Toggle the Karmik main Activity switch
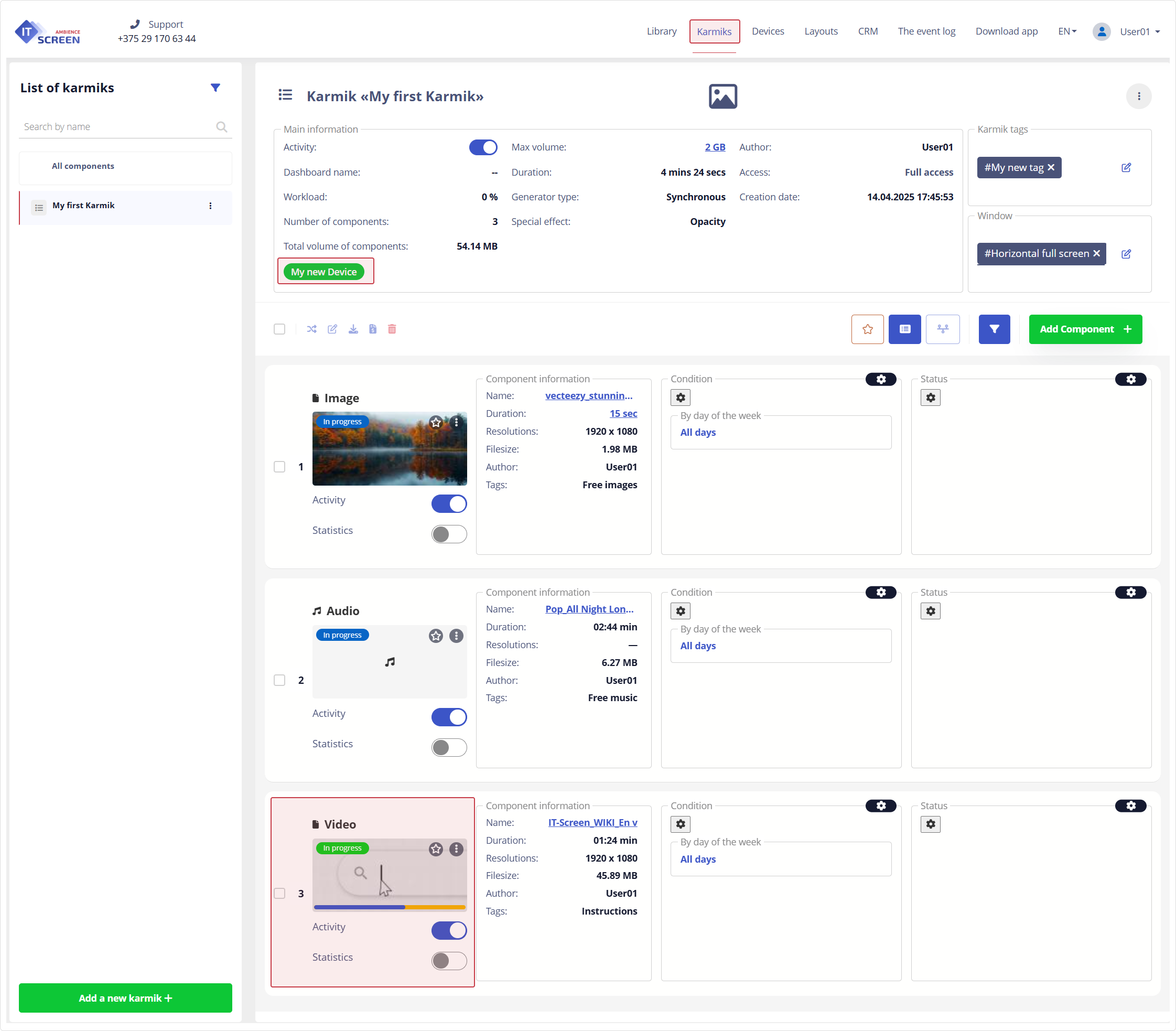 [x=483, y=147]
